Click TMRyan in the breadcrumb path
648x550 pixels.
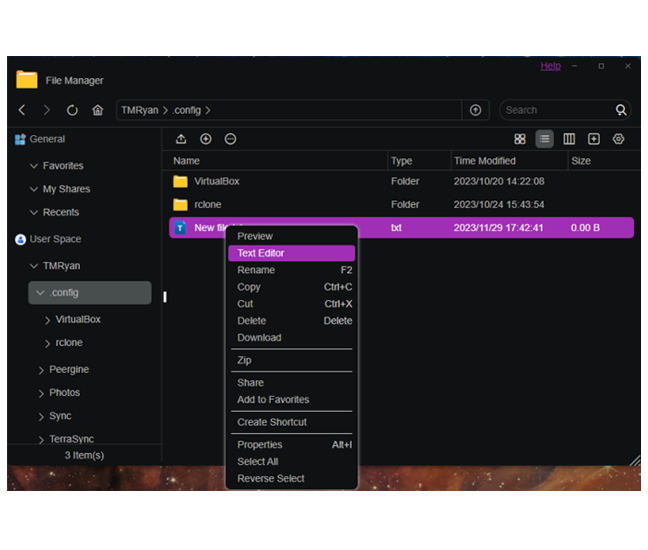[x=139, y=110]
